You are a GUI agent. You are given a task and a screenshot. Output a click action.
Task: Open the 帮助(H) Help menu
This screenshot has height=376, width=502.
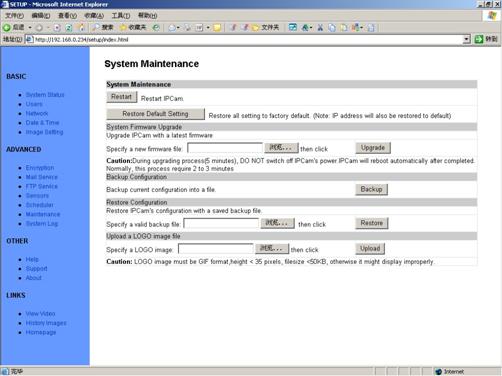(x=148, y=16)
